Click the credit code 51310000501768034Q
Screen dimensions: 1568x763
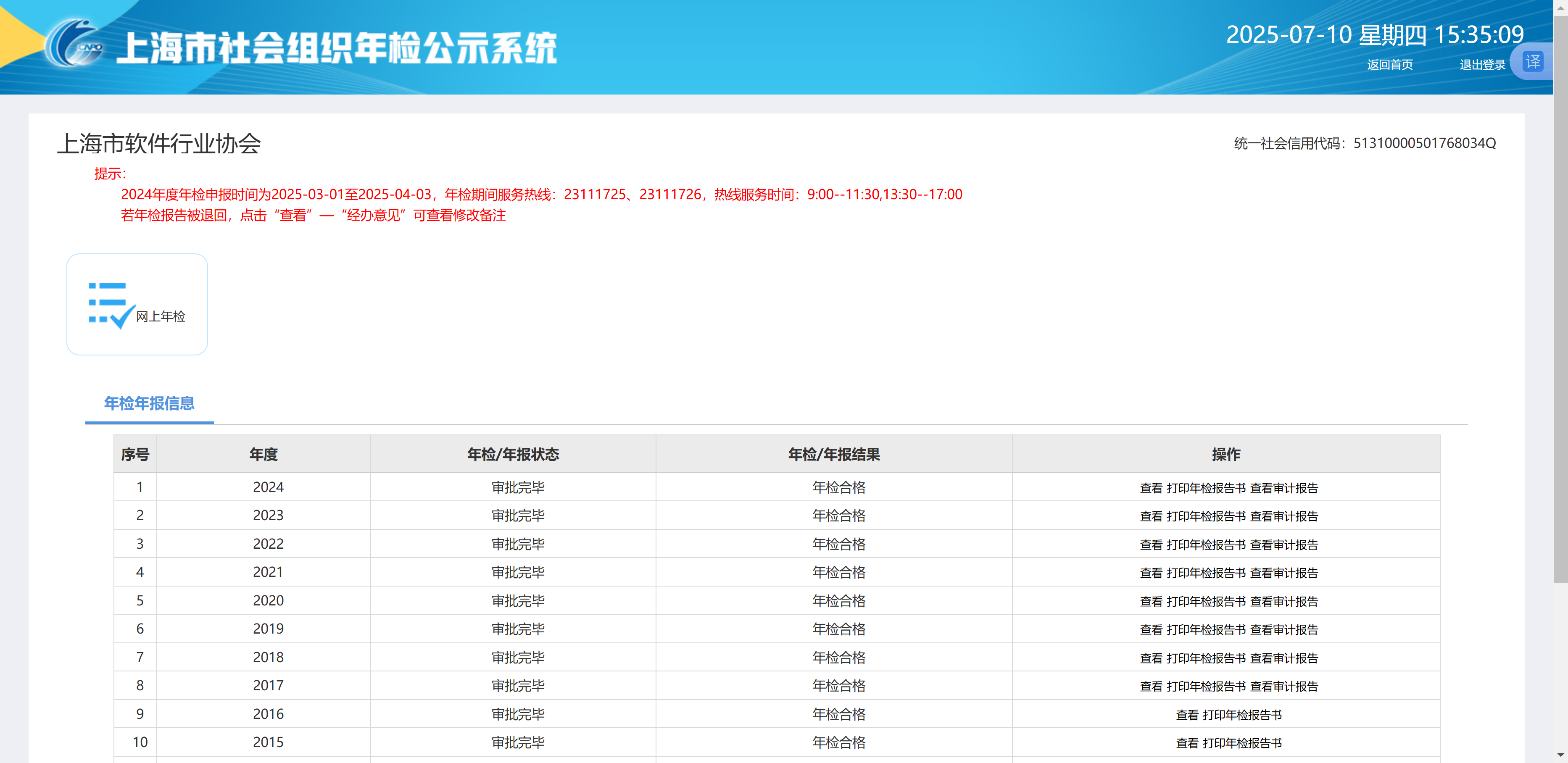(x=1424, y=143)
